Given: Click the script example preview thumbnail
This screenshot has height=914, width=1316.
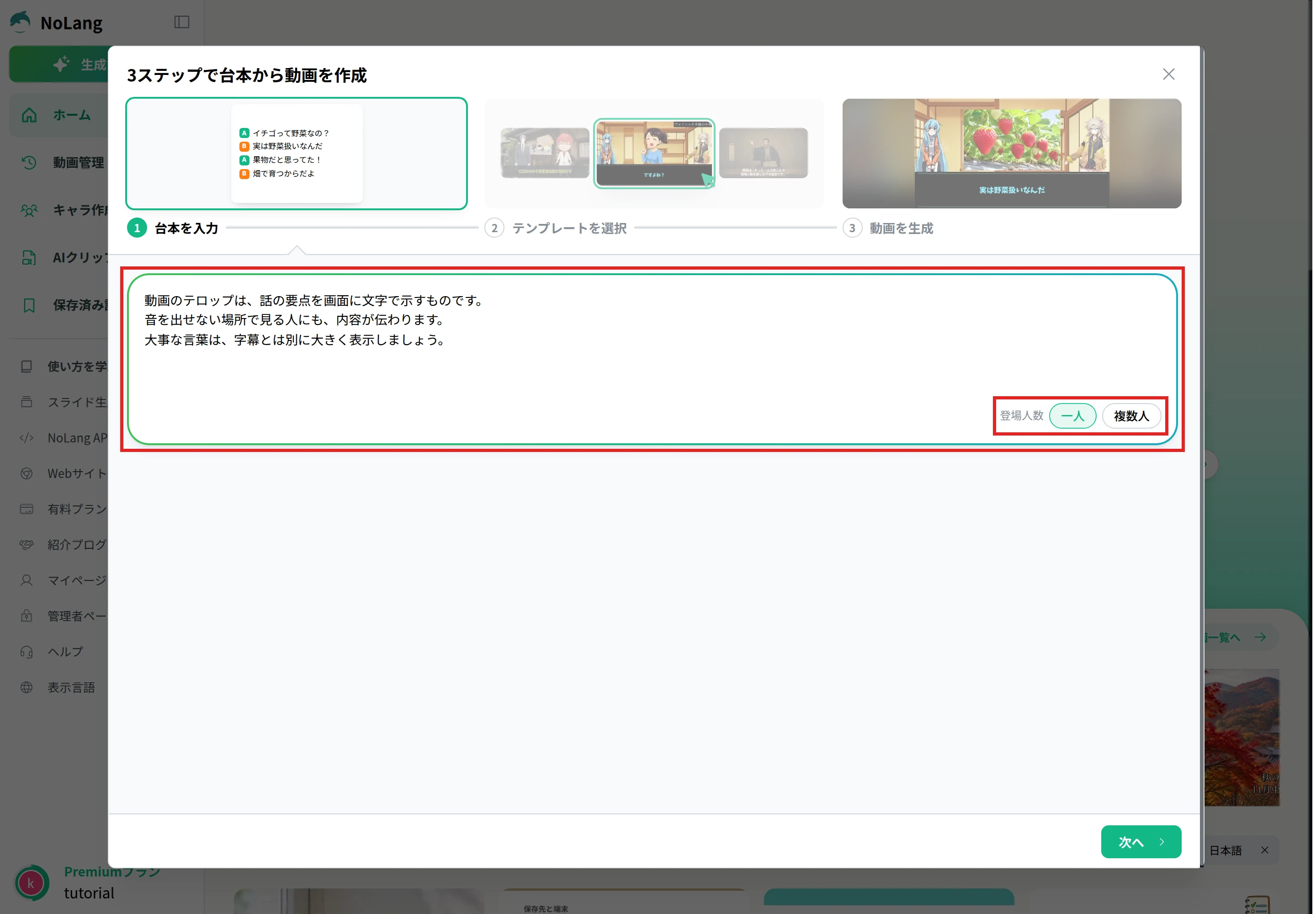Looking at the screenshot, I should [296, 154].
